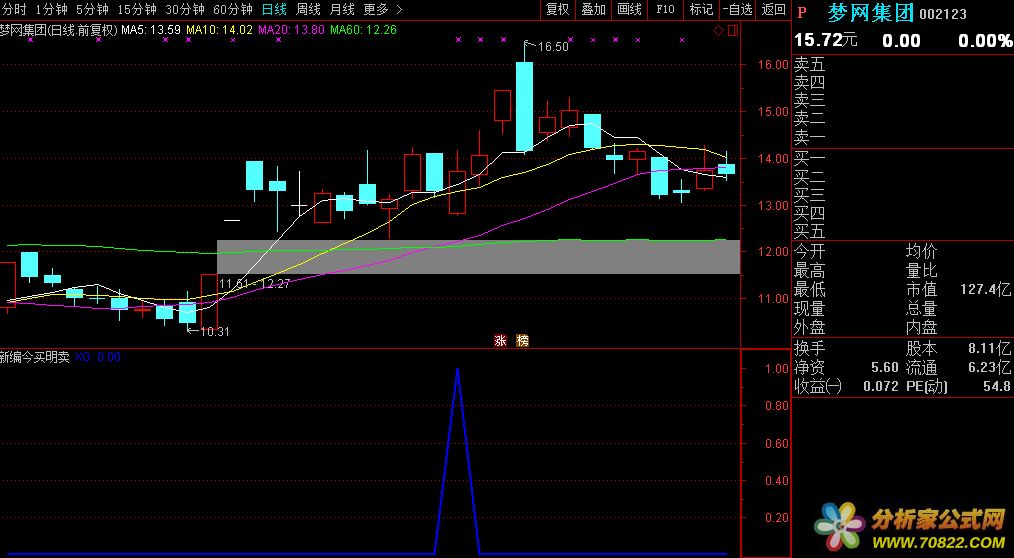
Task: Click the MA10: 14.02 indicator label
Action: pos(219,30)
